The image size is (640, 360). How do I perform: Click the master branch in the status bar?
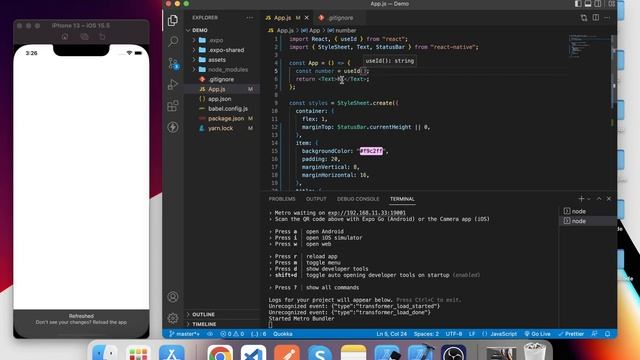coord(184,334)
